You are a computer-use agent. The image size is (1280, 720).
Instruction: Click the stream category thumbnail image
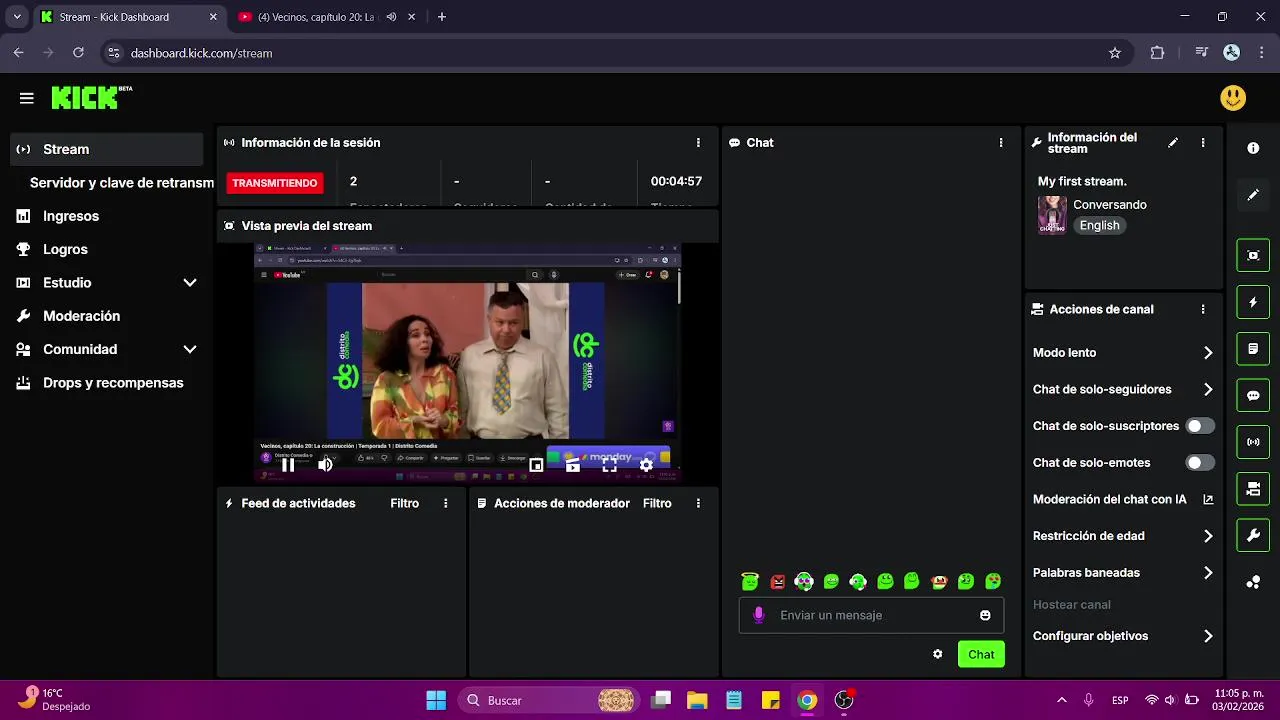click(x=1052, y=215)
